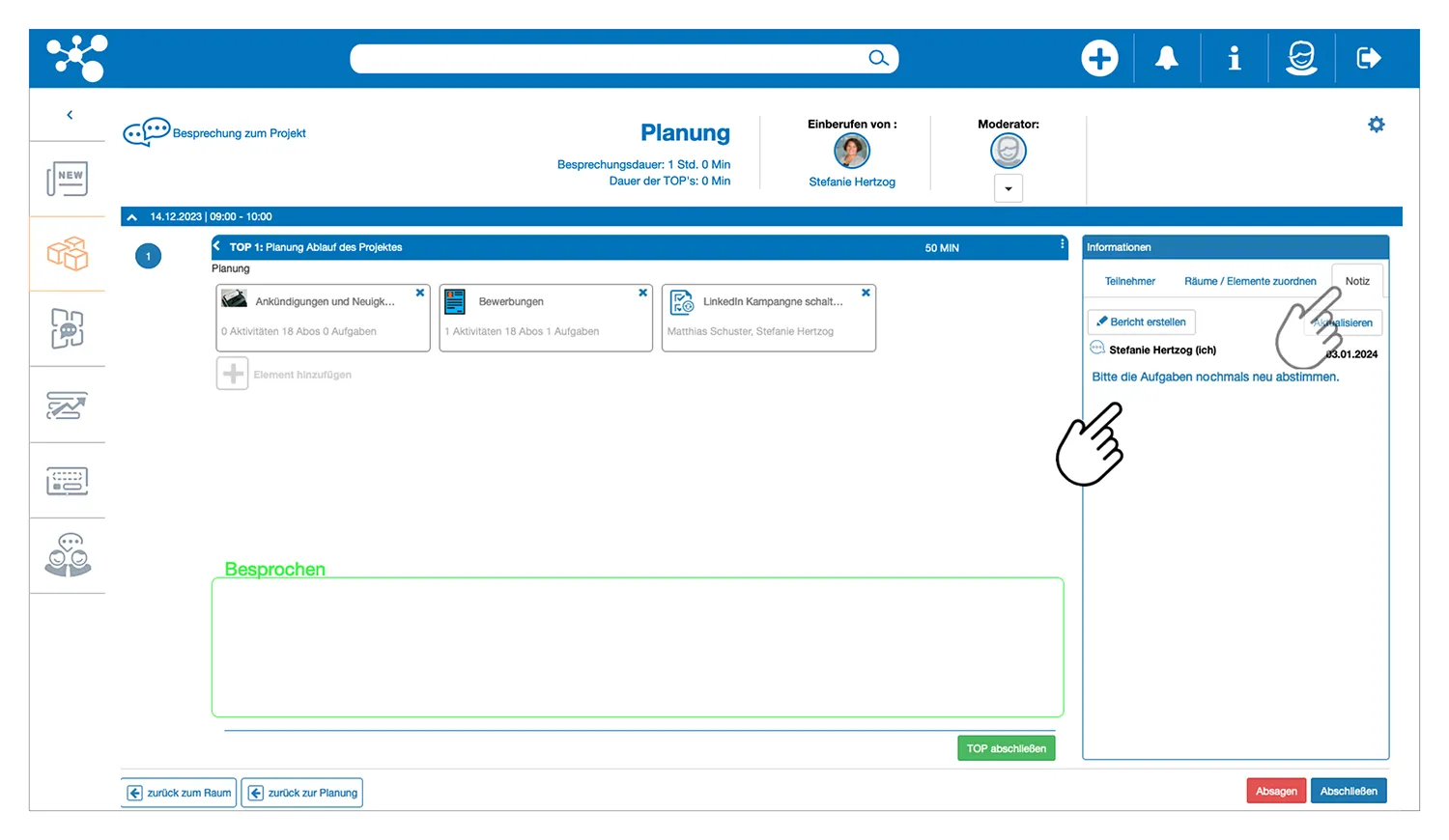Viewport: 1449px width, 840px height.
Task: Remove the Bewerbungen element with its X
Action: [x=642, y=293]
